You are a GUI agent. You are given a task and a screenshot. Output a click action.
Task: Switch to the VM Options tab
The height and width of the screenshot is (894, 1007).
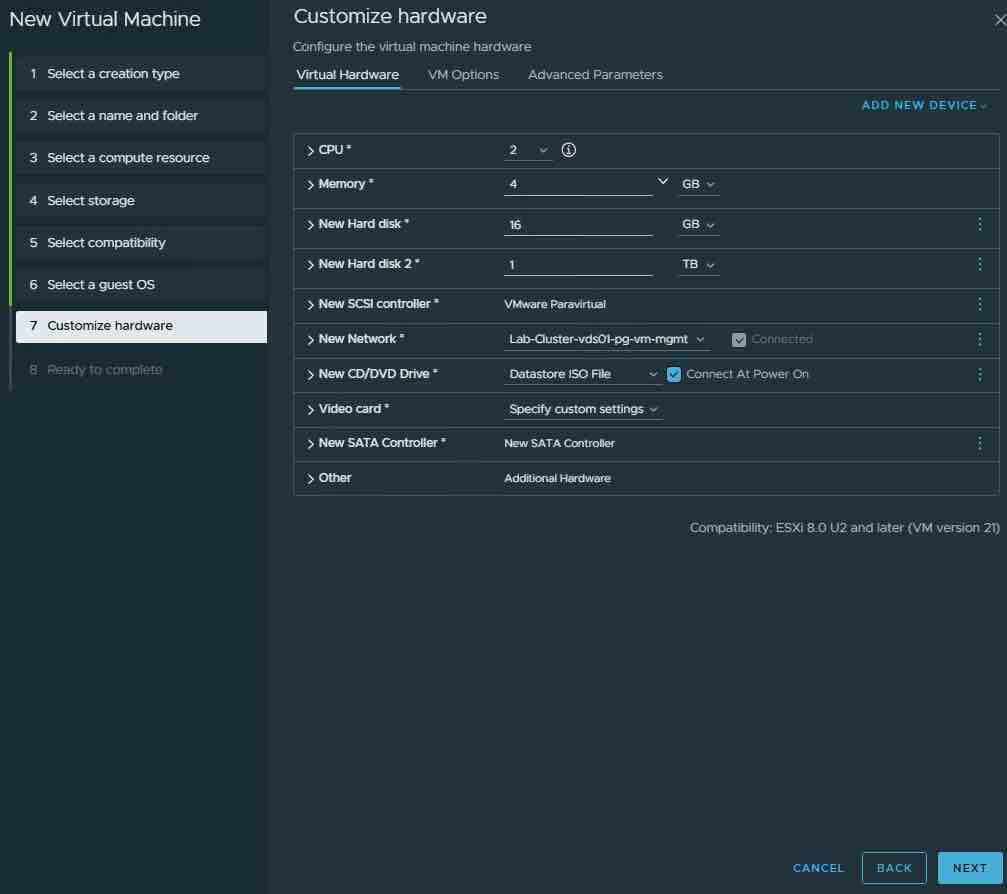click(x=463, y=75)
